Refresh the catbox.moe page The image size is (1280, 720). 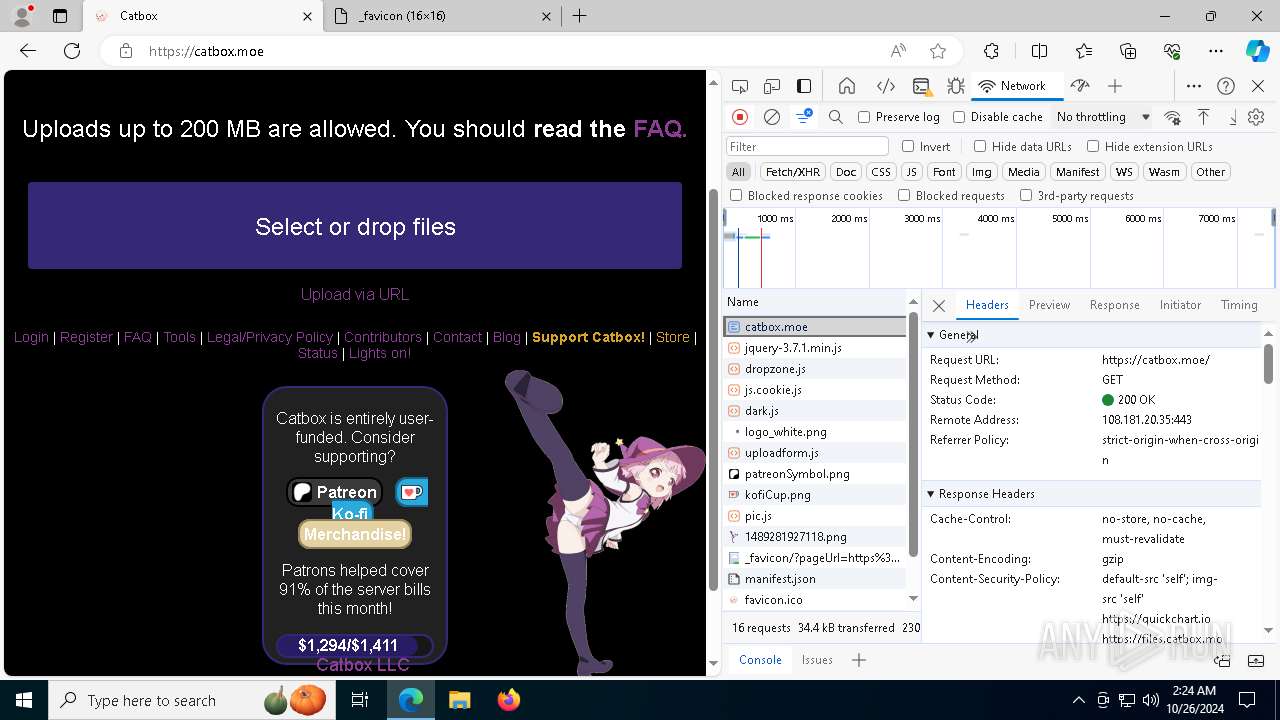pyautogui.click(x=72, y=51)
